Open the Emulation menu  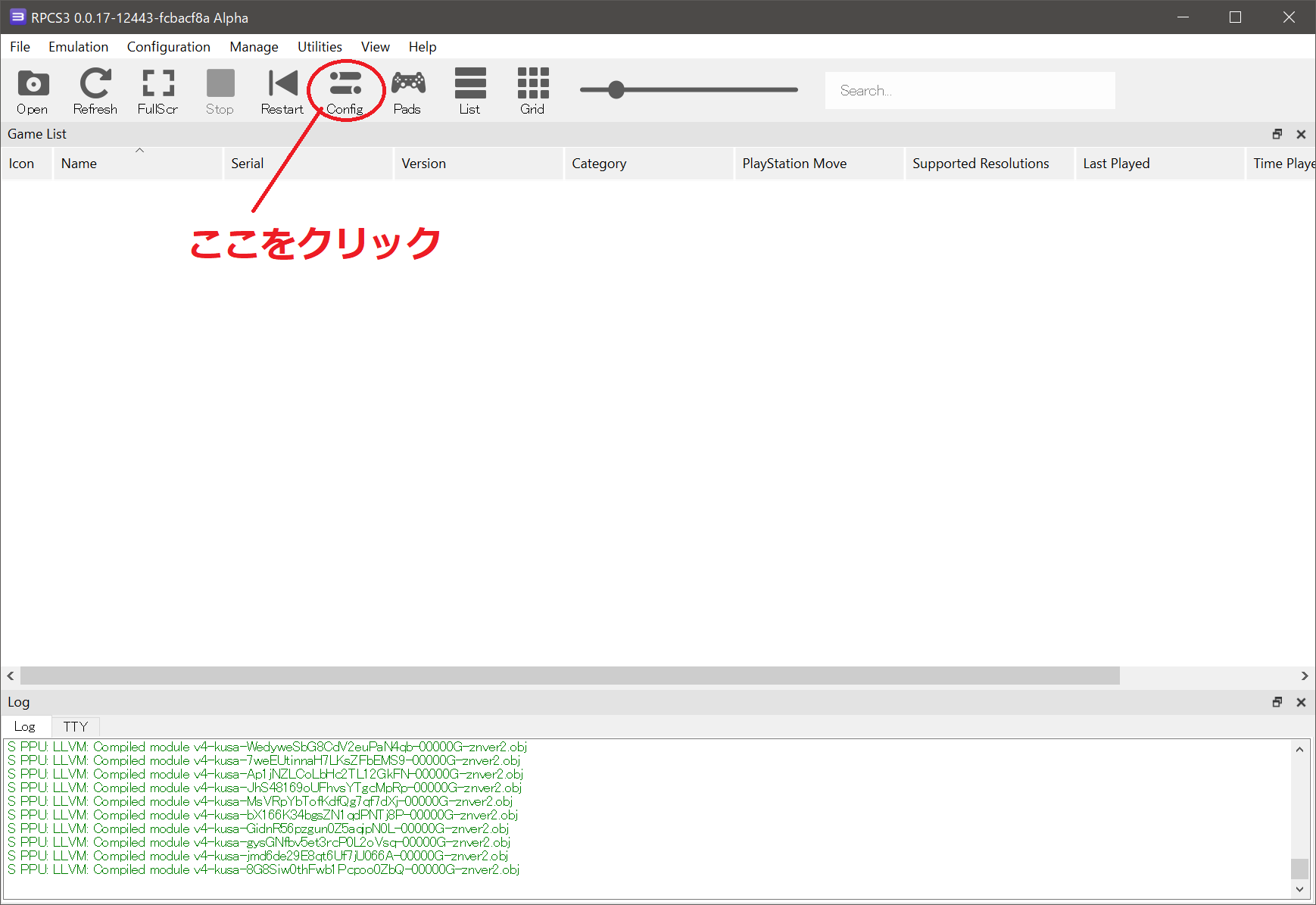coord(79,47)
